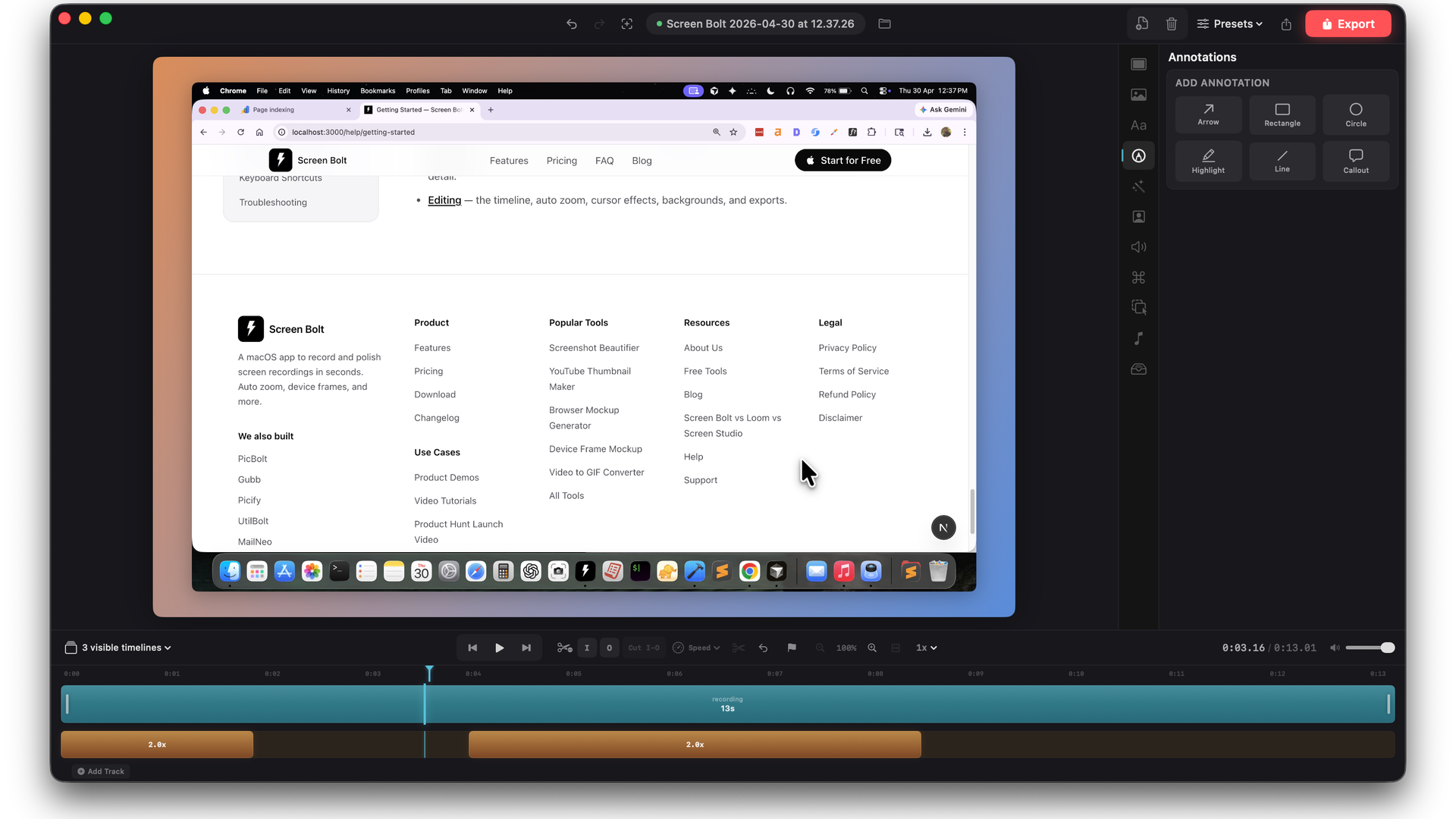Click the 0:03.16 current time readout
This screenshot has width=1456, height=819.
coord(1243,648)
